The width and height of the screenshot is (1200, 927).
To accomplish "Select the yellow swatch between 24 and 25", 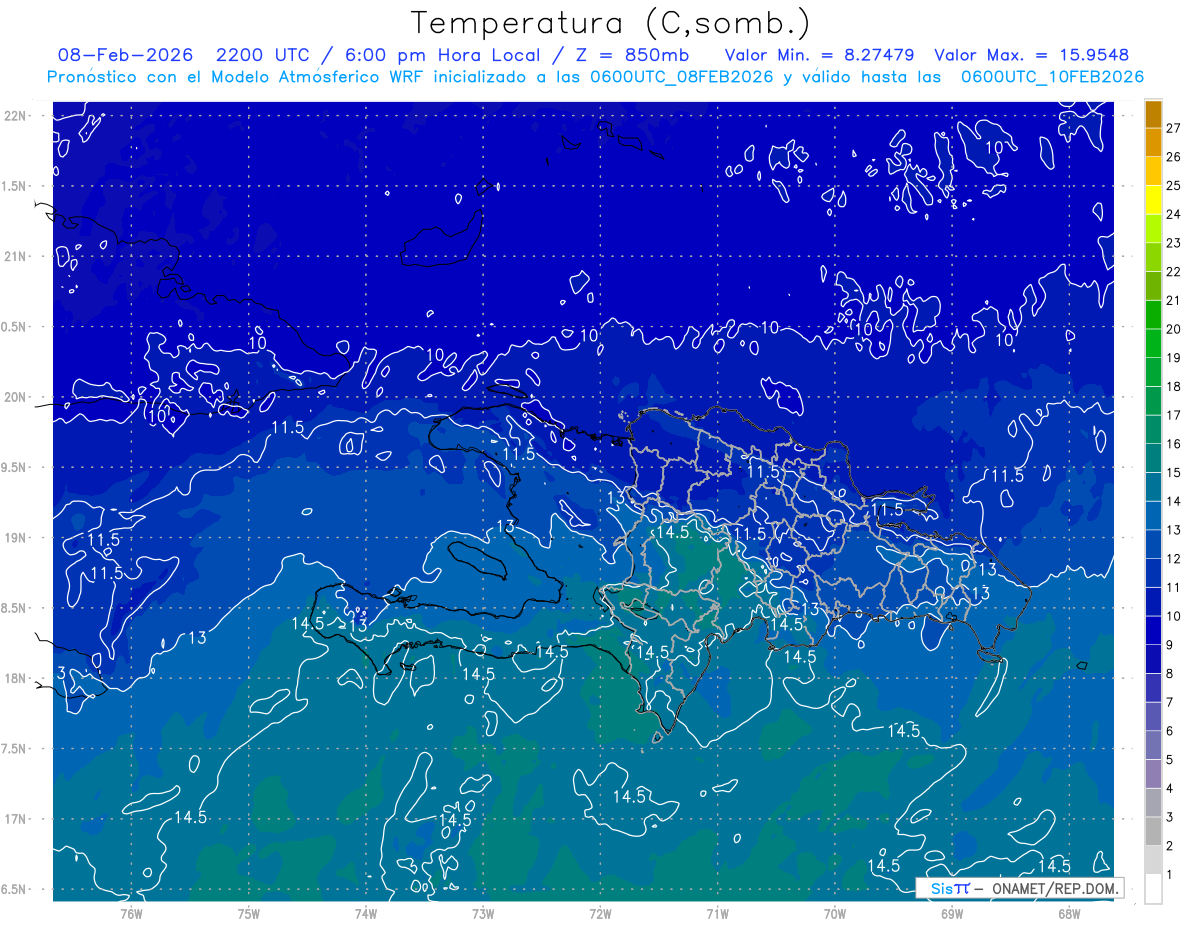I will click(1153, 200).
